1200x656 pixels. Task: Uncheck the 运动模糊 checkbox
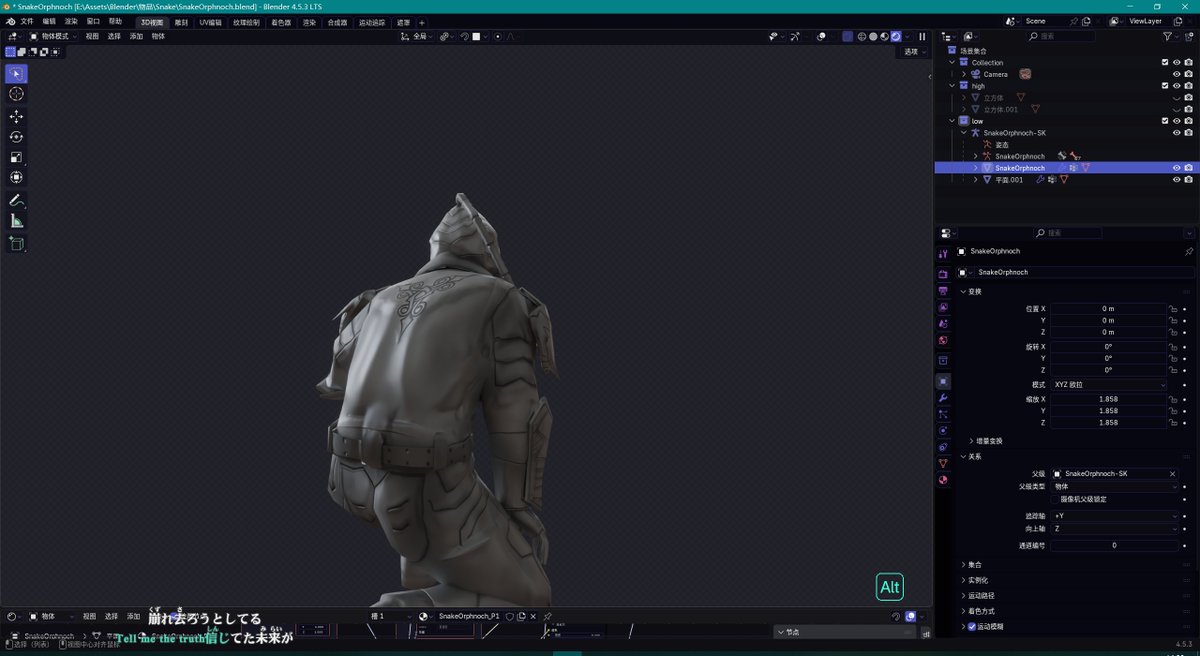[x=970, y=627]
